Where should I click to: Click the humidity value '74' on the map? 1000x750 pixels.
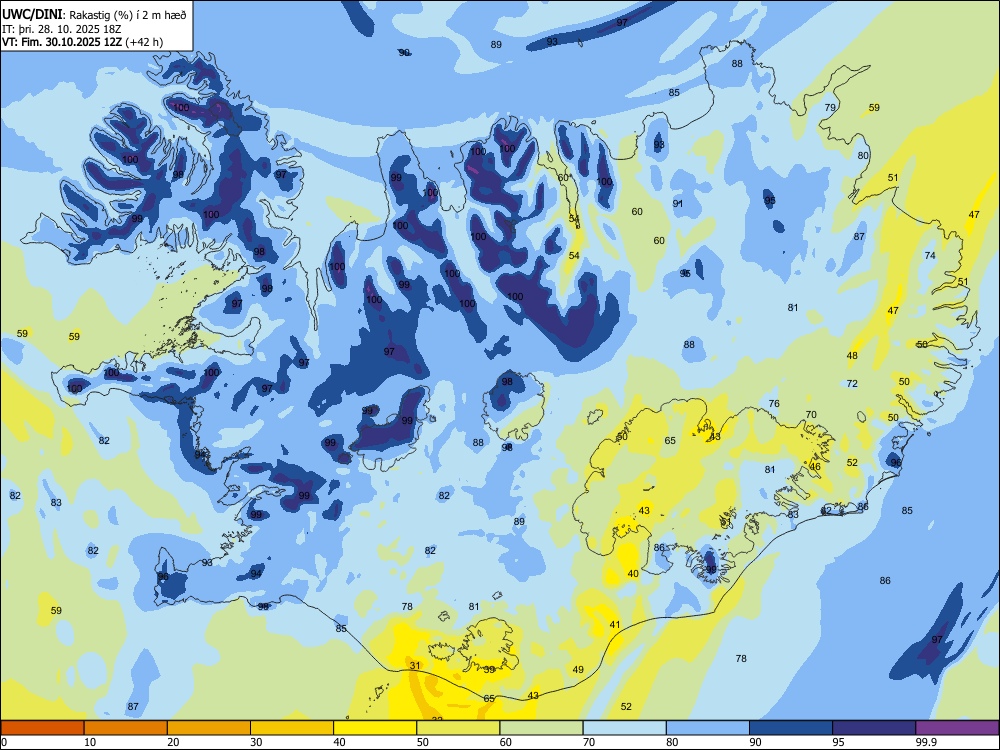pos(930,255)
